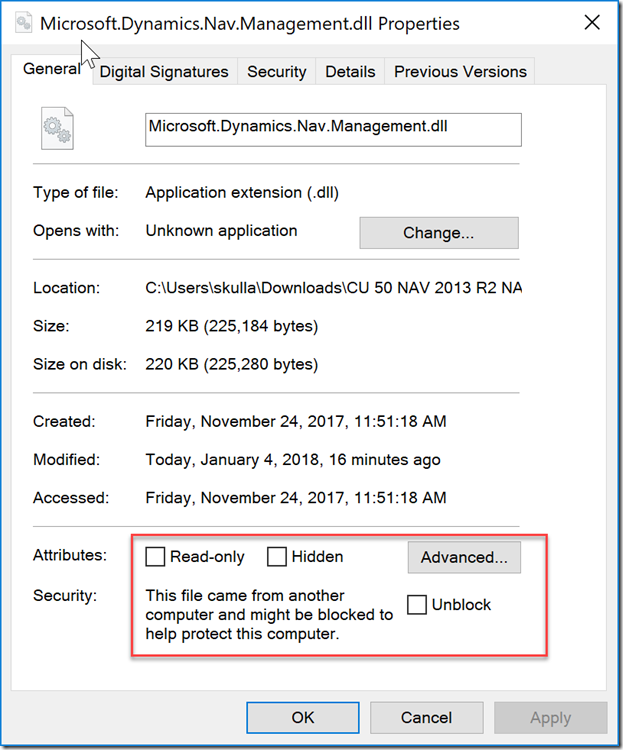This screenshot has height=750, width=623.
Task: Select the General tab
Action: [52, 69]
